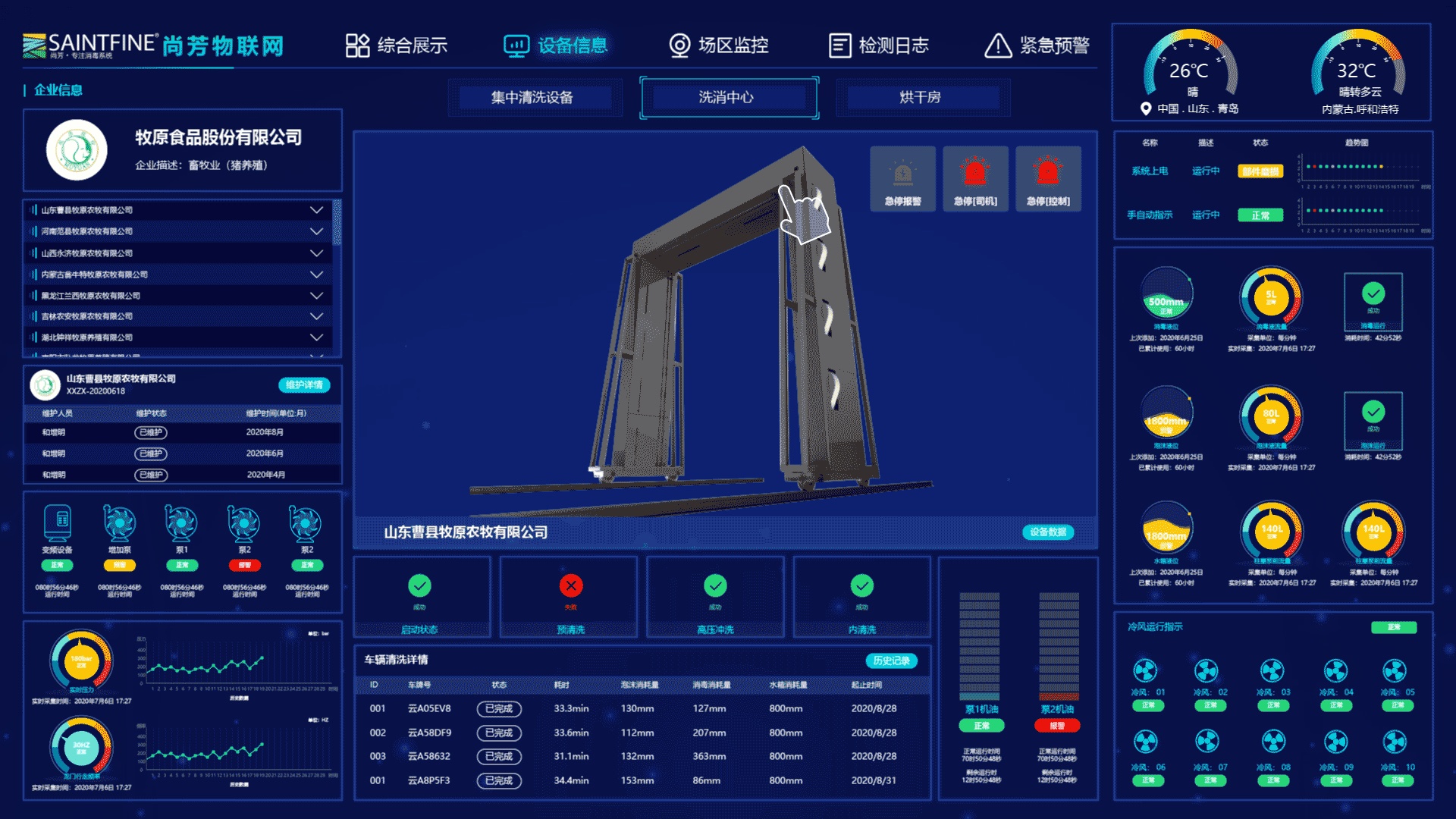
Task: Click the 泵1 pump icon
Action: 182,522
